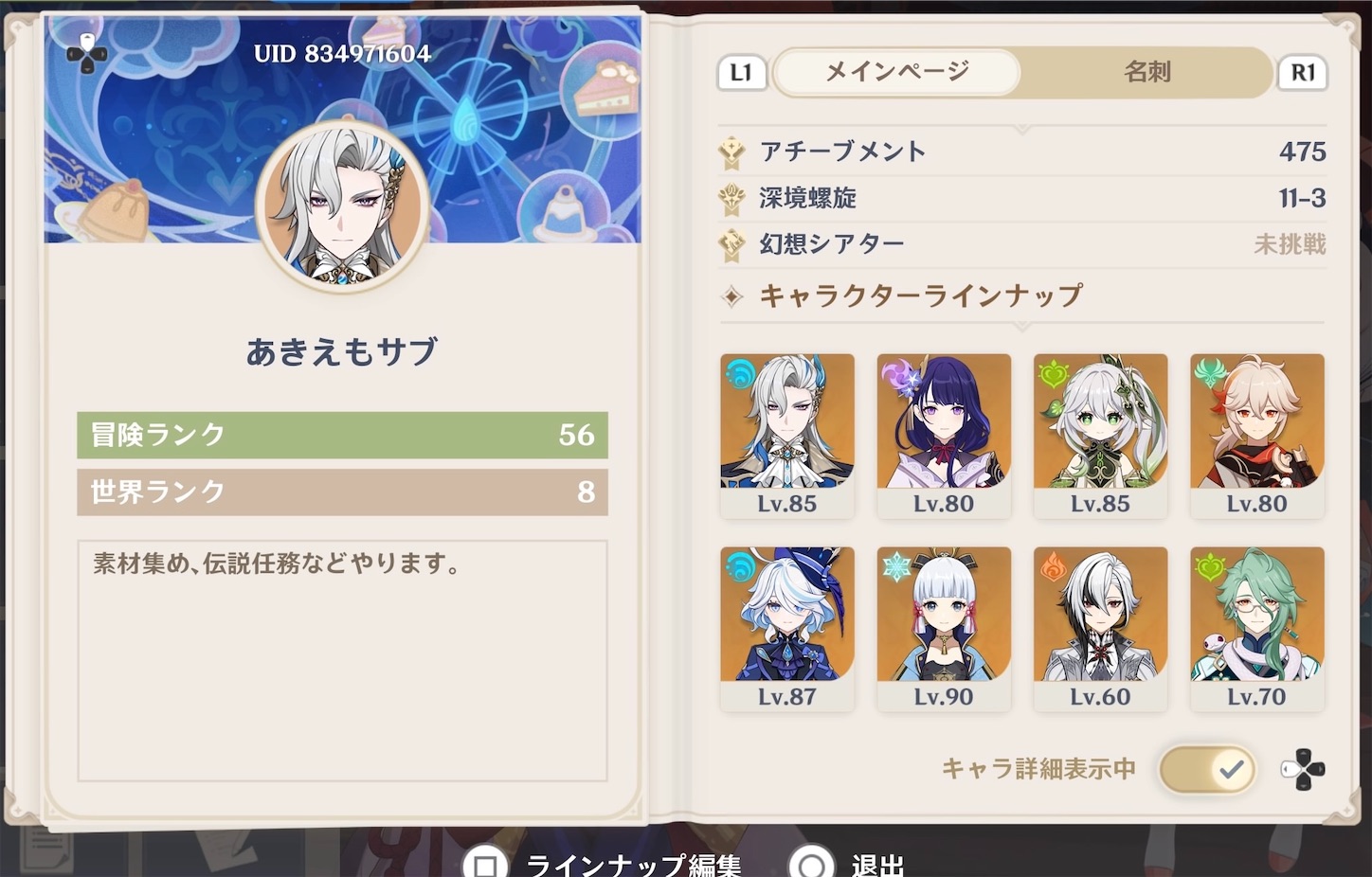Select the Lv.90 Ayaka character card
Screen dimensions: 1372x877
pos(944,629)
